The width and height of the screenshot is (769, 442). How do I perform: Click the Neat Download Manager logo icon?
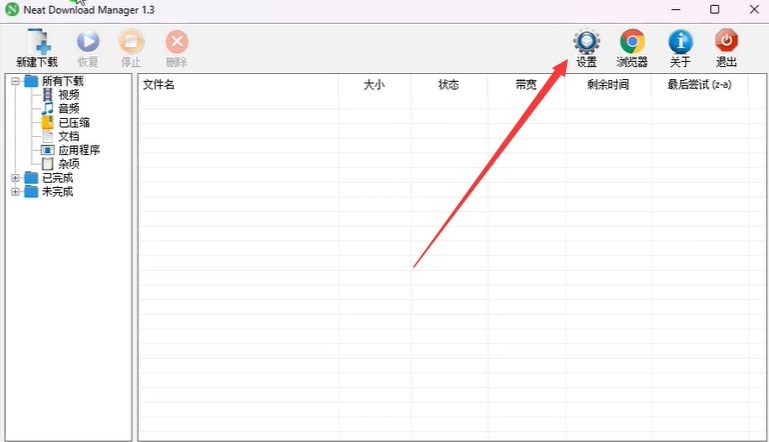pyautogui.click(x=12, y=9)
